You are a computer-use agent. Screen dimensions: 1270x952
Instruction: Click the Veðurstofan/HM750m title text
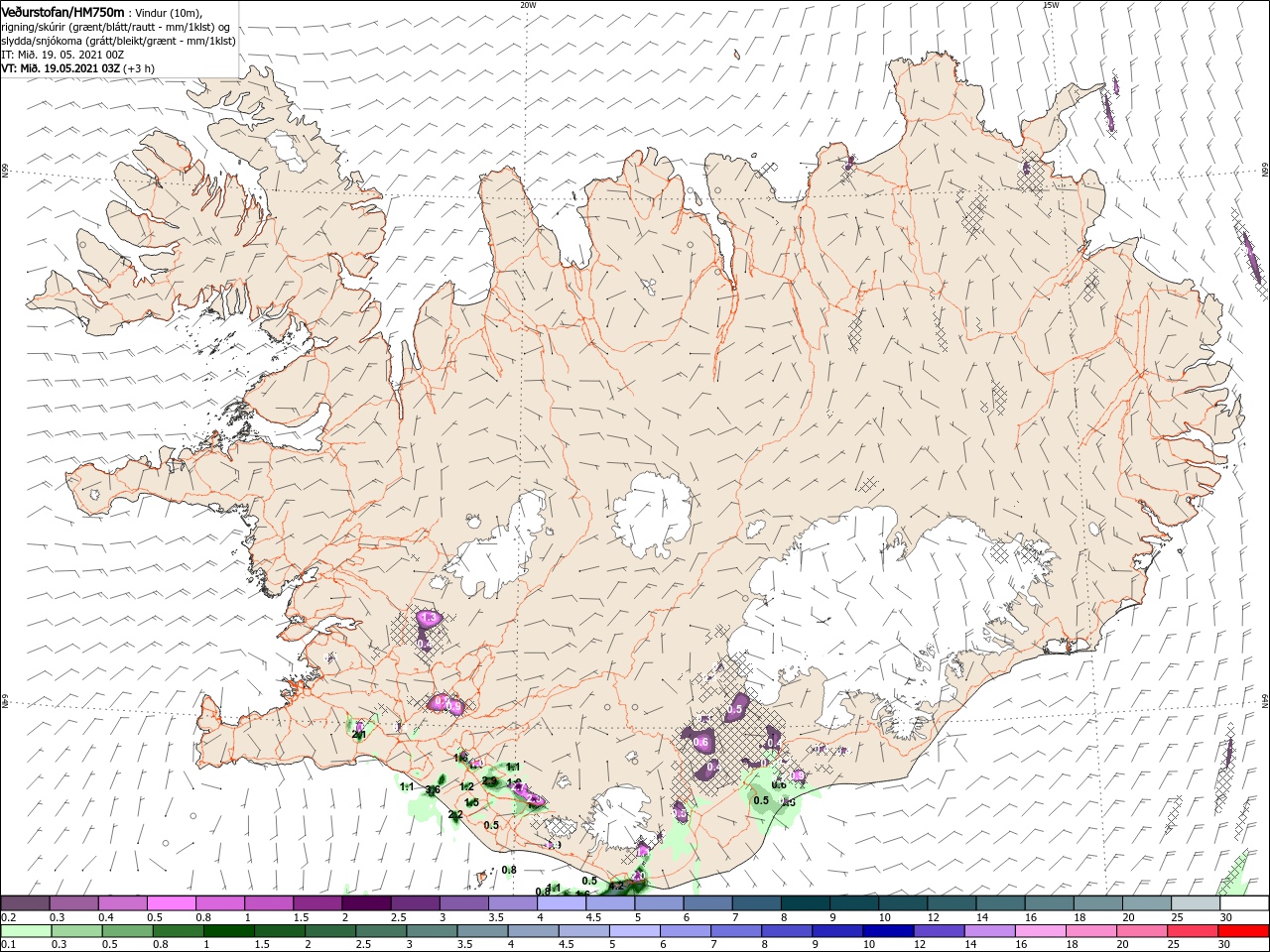[63, 12]
